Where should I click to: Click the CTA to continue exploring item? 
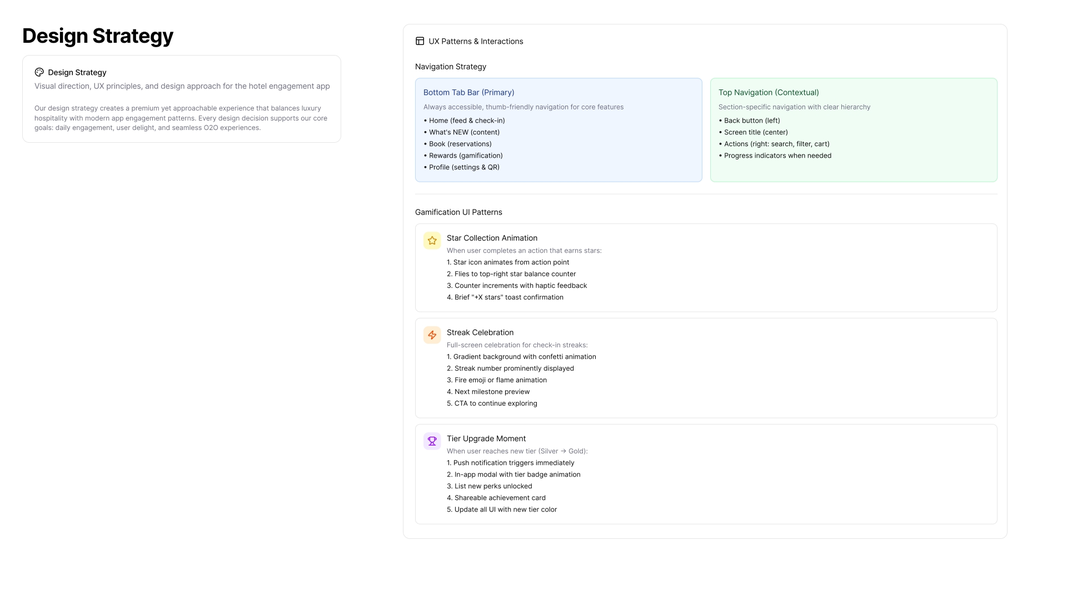pyautogui.click(x=495, y=404)
